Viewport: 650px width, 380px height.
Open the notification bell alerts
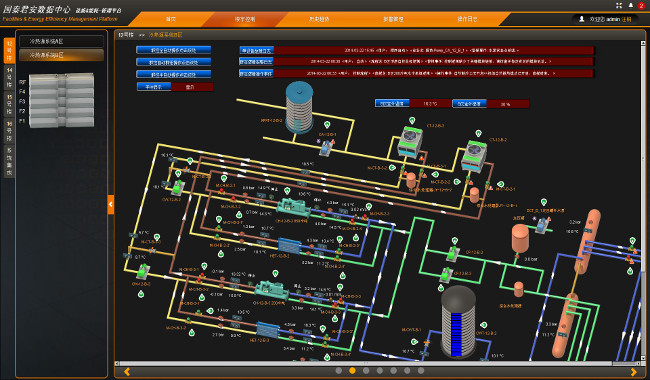(631, 5)
